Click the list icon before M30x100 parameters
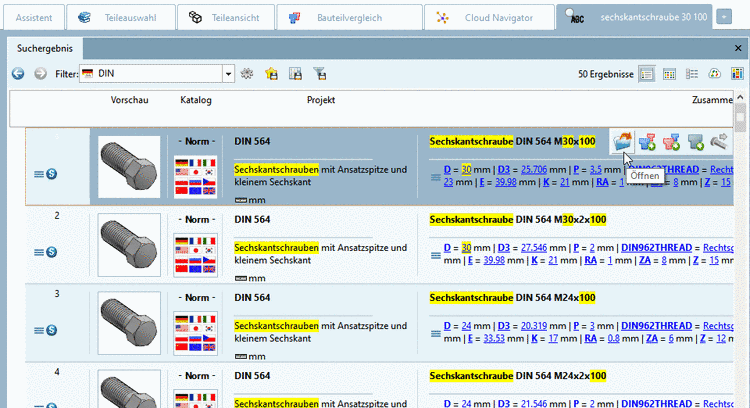Screen dimensions: 750x408 click(x=435, y=177)
